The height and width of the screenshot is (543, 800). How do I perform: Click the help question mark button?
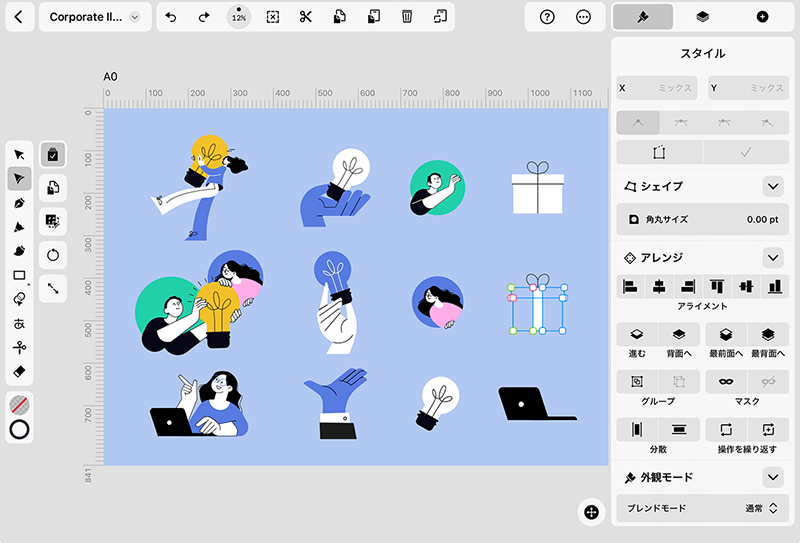click(x=547, y=17)
